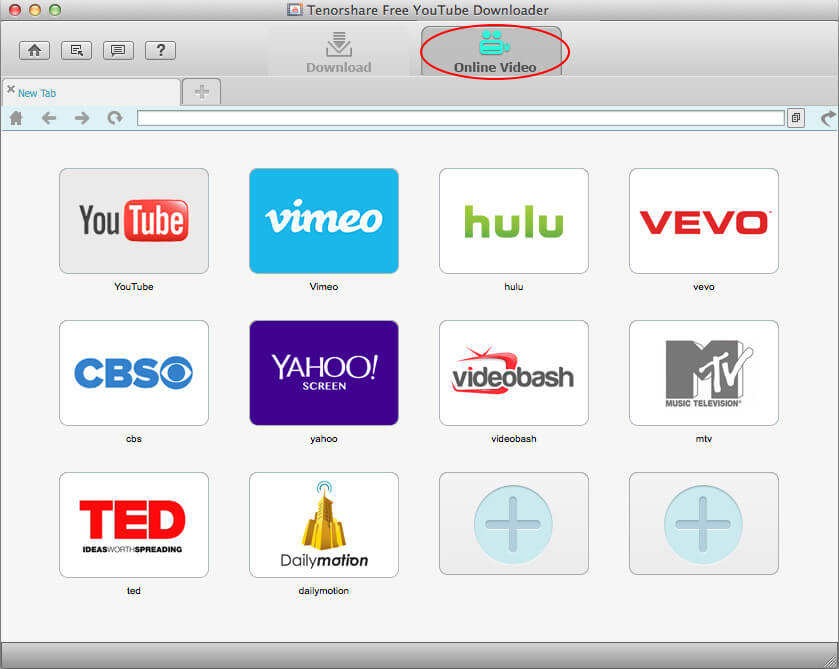The image size is (839, 669).
Task: Add a site using the last empty plus tile
Action: tap(704, 524)
